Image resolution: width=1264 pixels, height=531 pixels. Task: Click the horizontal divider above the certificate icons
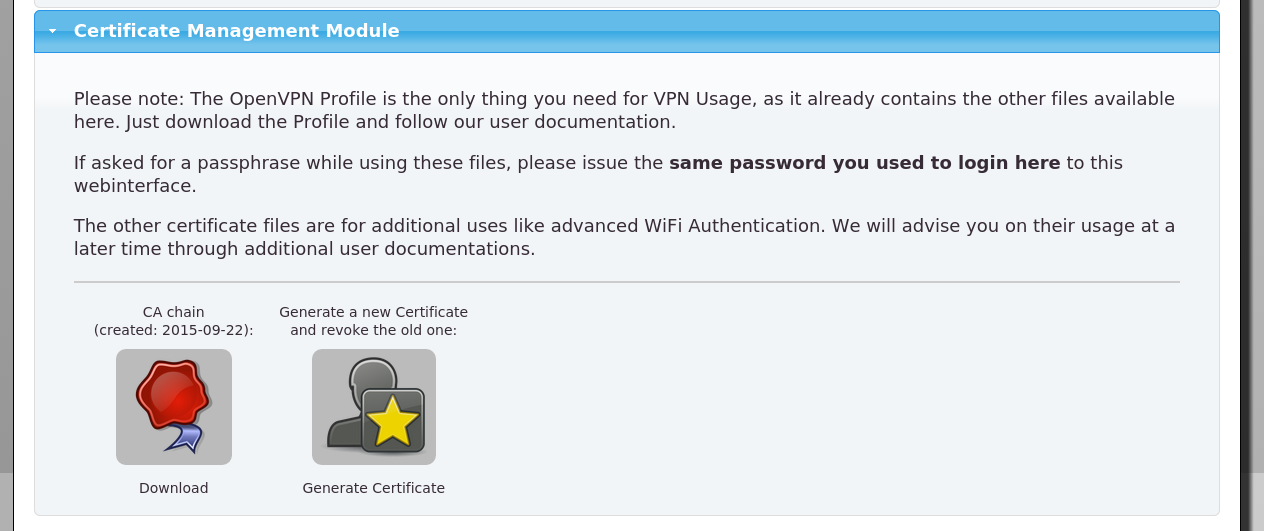pos(626,282)
